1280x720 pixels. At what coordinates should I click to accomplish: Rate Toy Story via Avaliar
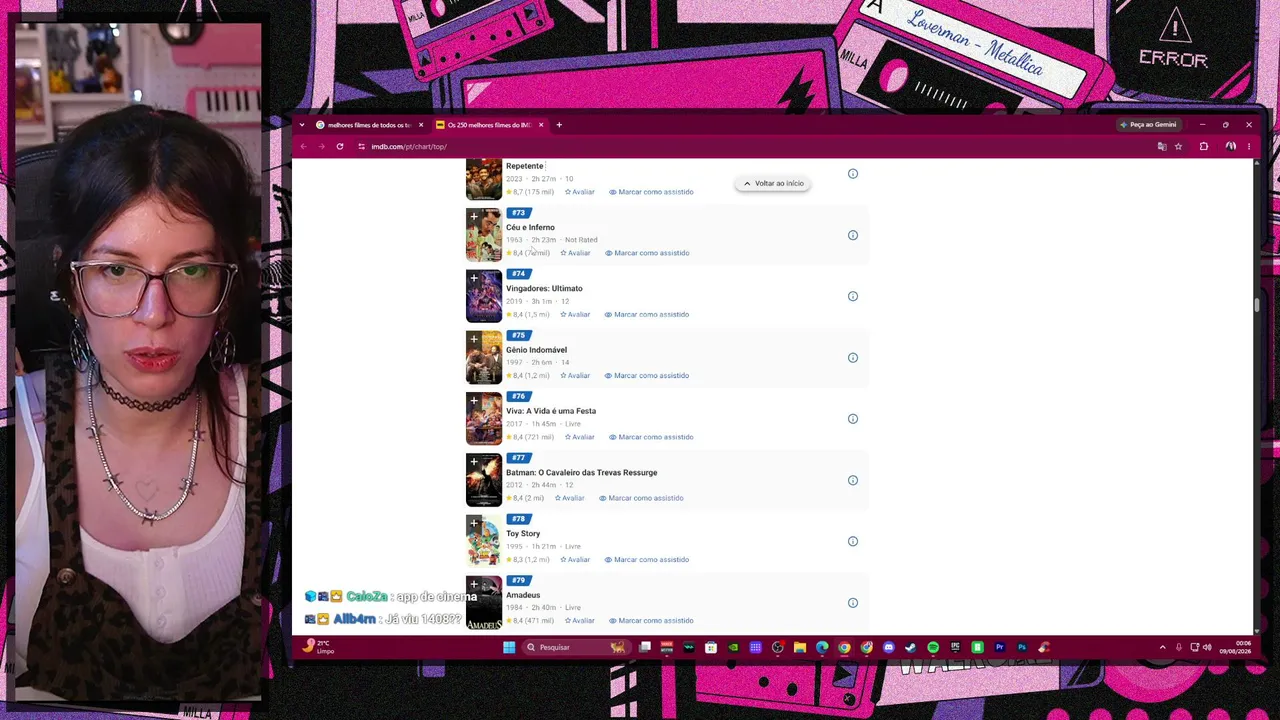click(575, 560)
